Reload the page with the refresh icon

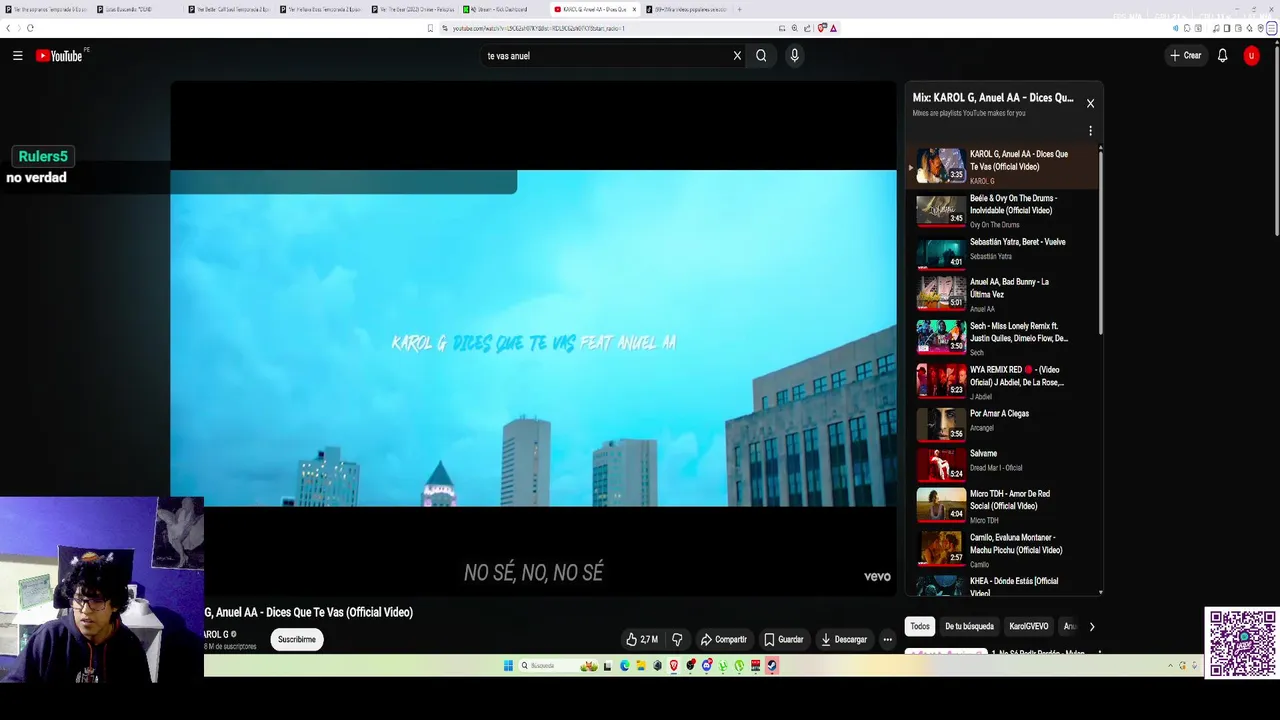click(30, 28)
